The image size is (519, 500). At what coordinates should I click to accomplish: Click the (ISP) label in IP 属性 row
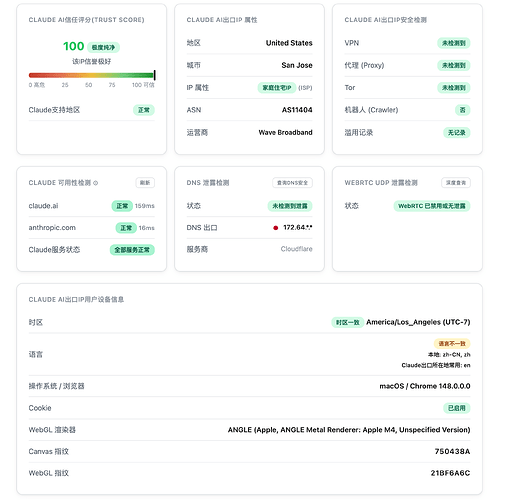click(305, 88)
